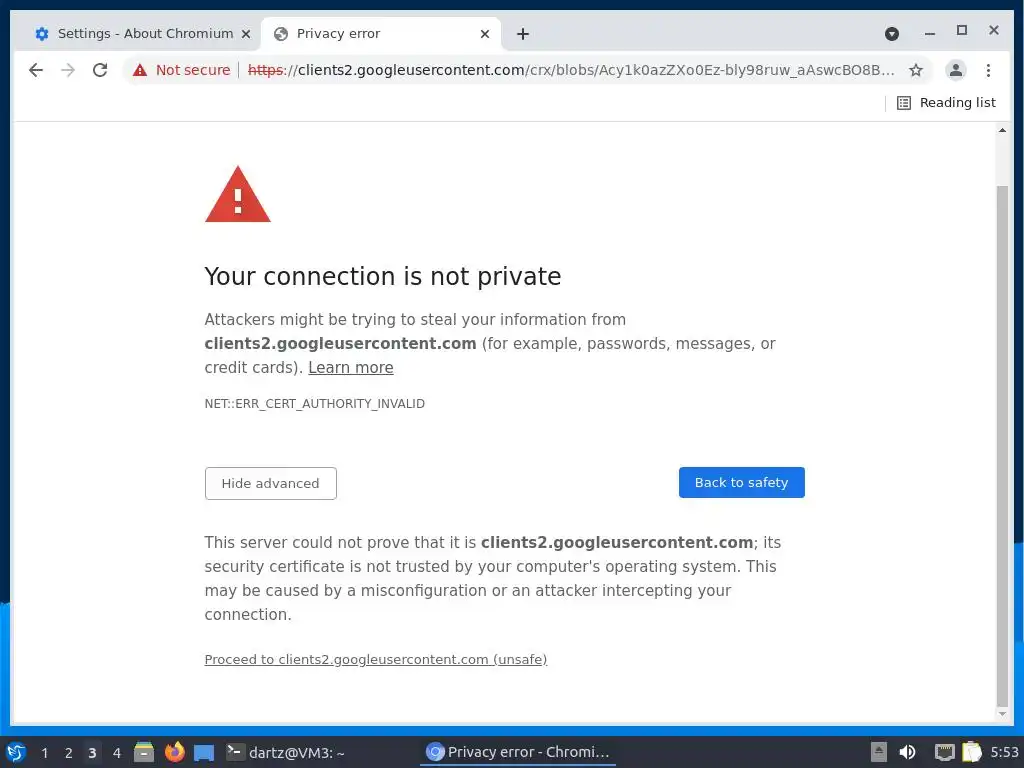Collapse details with Hide advanced button
This screenshot has height=768, width=1024.
click(270, 483)
